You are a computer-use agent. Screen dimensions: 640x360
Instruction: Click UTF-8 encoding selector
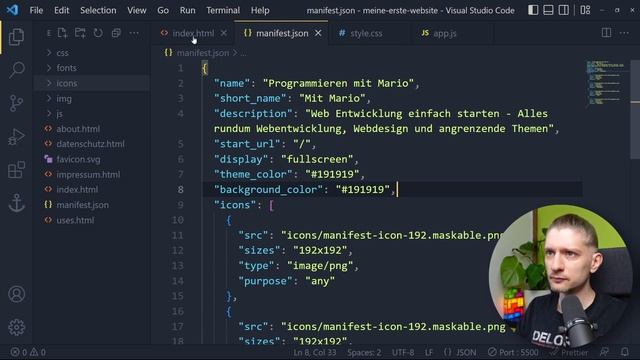coord(403,352)
